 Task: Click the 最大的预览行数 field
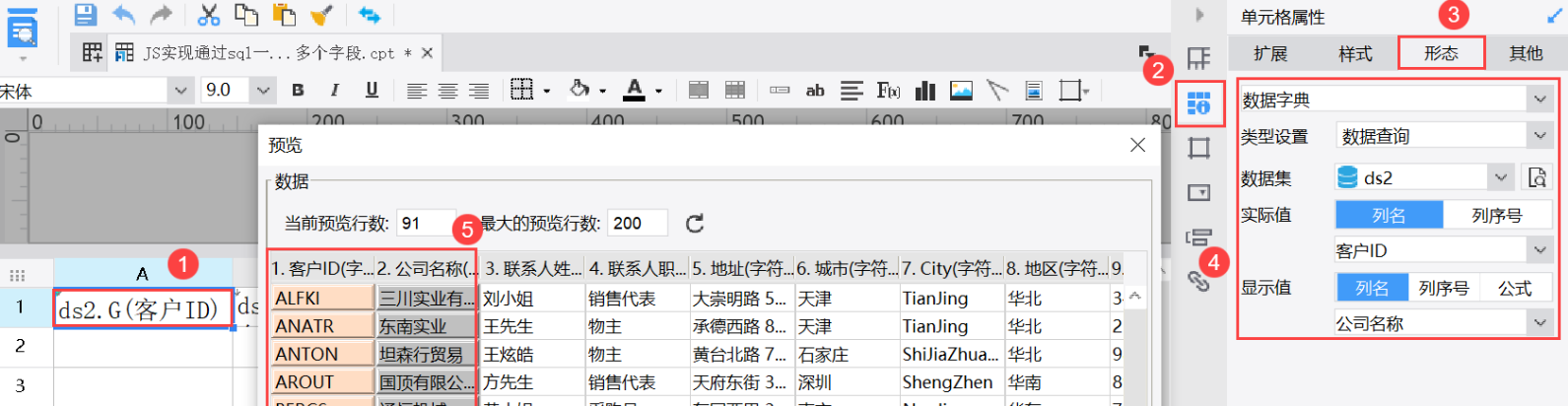pyautogui.click(x=638, y=224)
